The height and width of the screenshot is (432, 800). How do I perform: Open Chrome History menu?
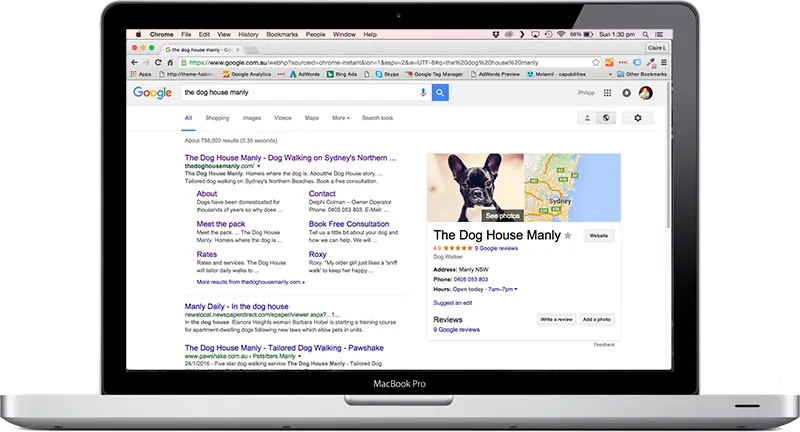coord(248,34)
